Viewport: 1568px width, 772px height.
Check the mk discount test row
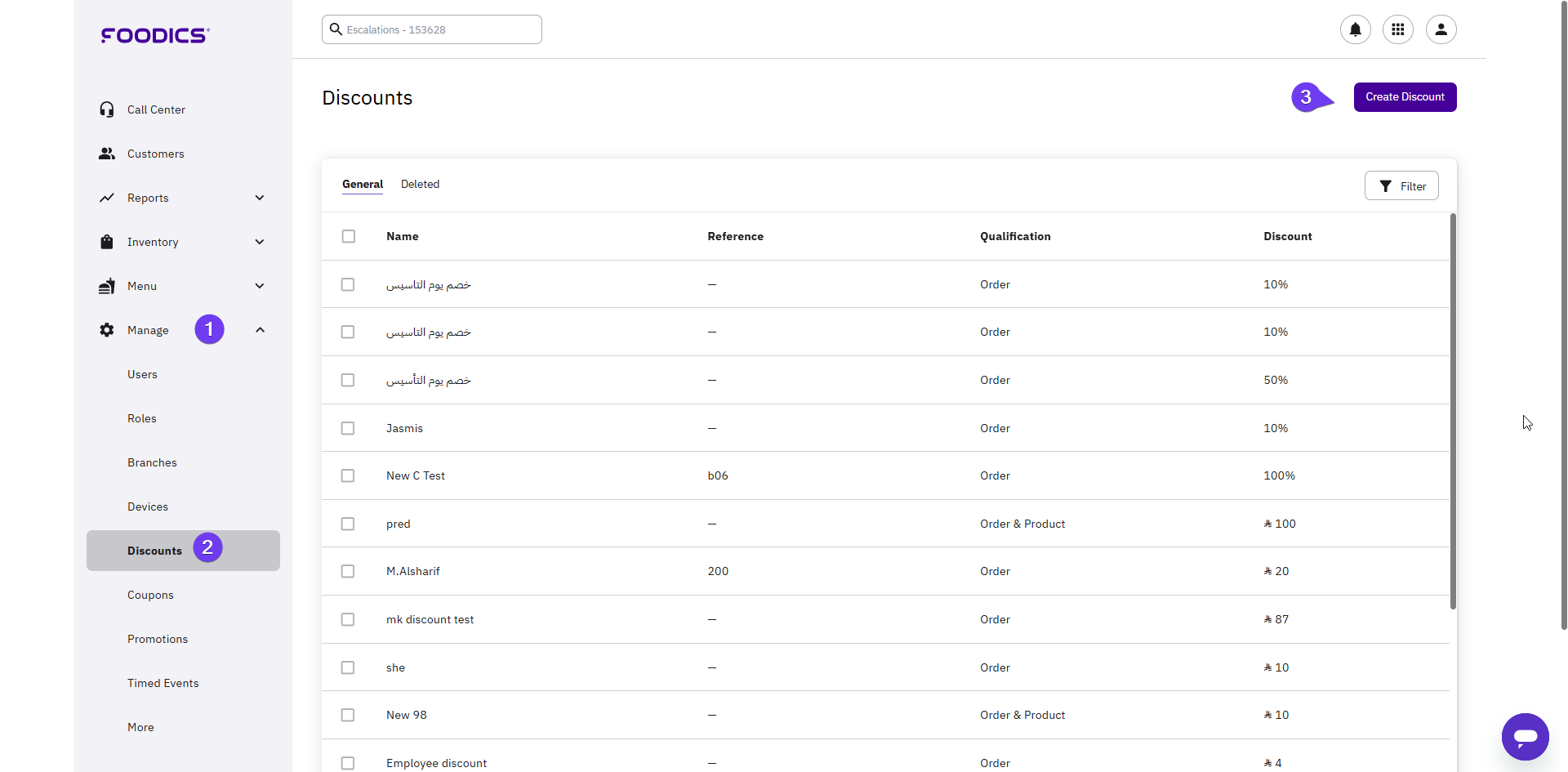pos(348,619)
